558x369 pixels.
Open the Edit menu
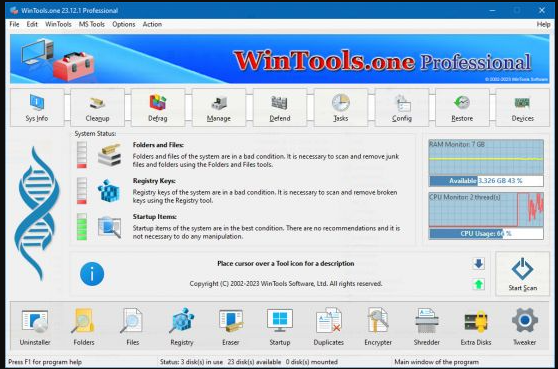[x=32, y=24]
